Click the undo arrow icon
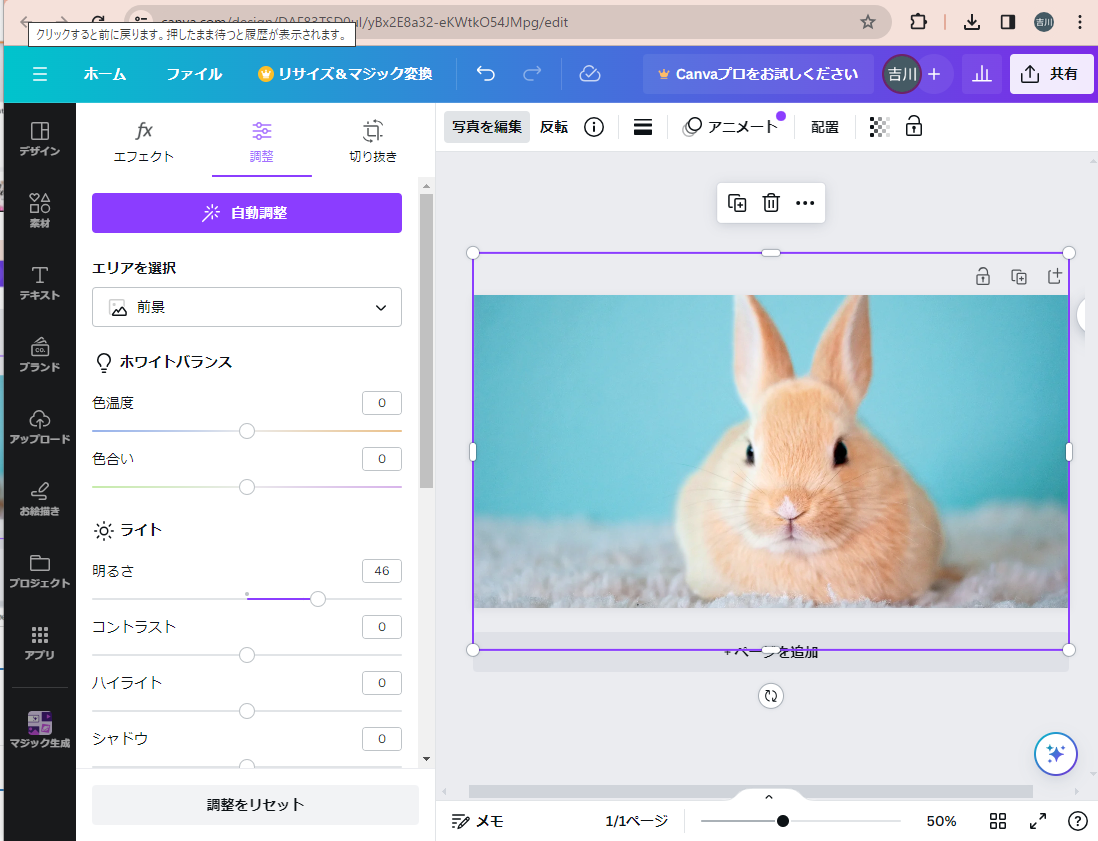 point(486,74)
